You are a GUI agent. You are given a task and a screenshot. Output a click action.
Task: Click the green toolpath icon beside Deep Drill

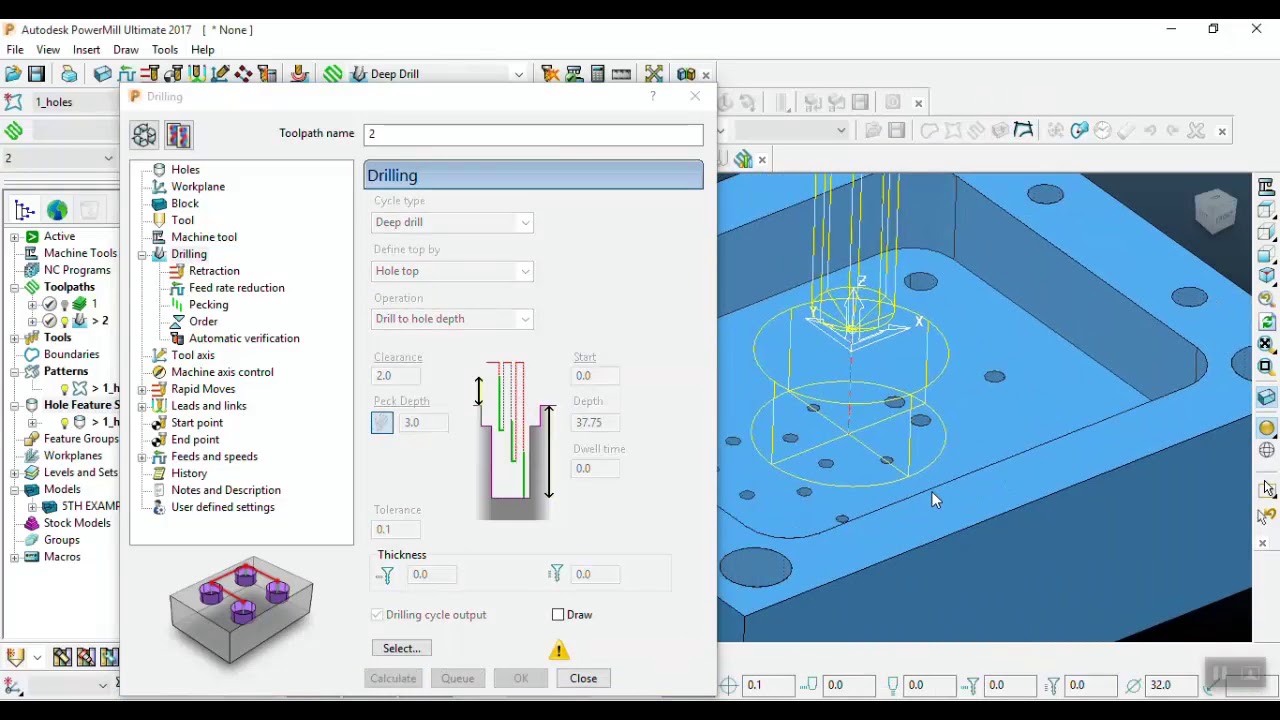[x=333, y=74]
